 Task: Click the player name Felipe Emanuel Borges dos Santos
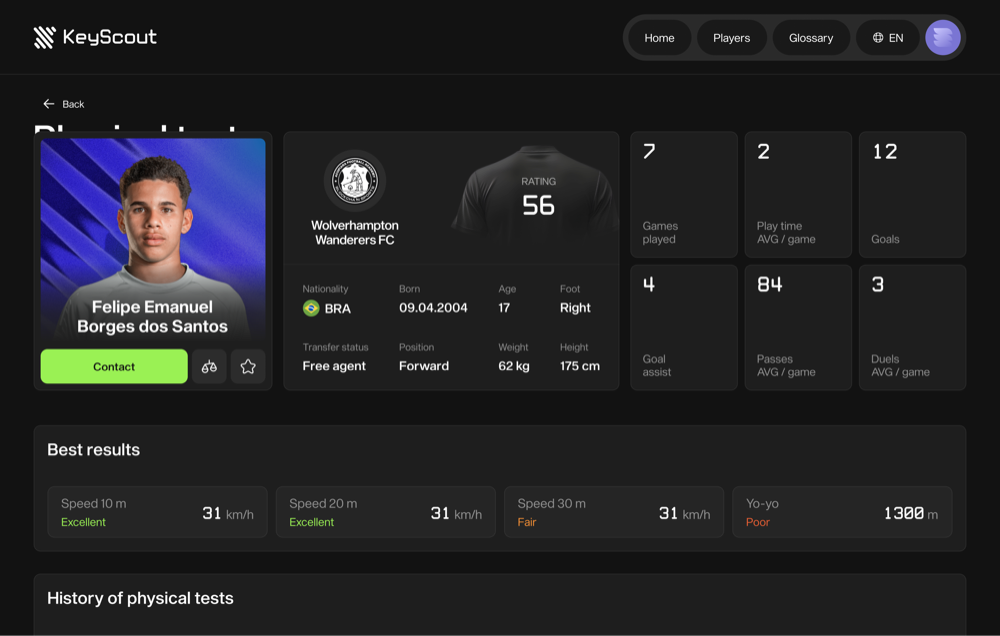tap(152, 316)
